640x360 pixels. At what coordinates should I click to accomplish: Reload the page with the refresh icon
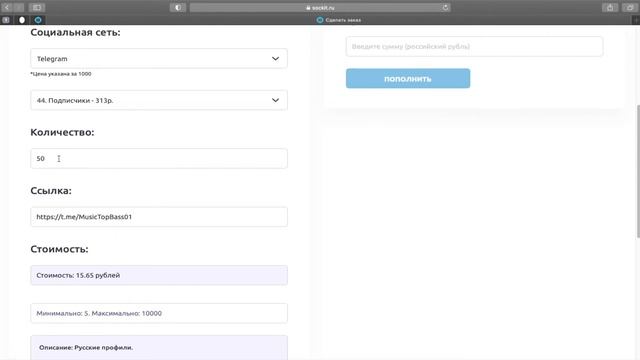[x=445, y=7]
